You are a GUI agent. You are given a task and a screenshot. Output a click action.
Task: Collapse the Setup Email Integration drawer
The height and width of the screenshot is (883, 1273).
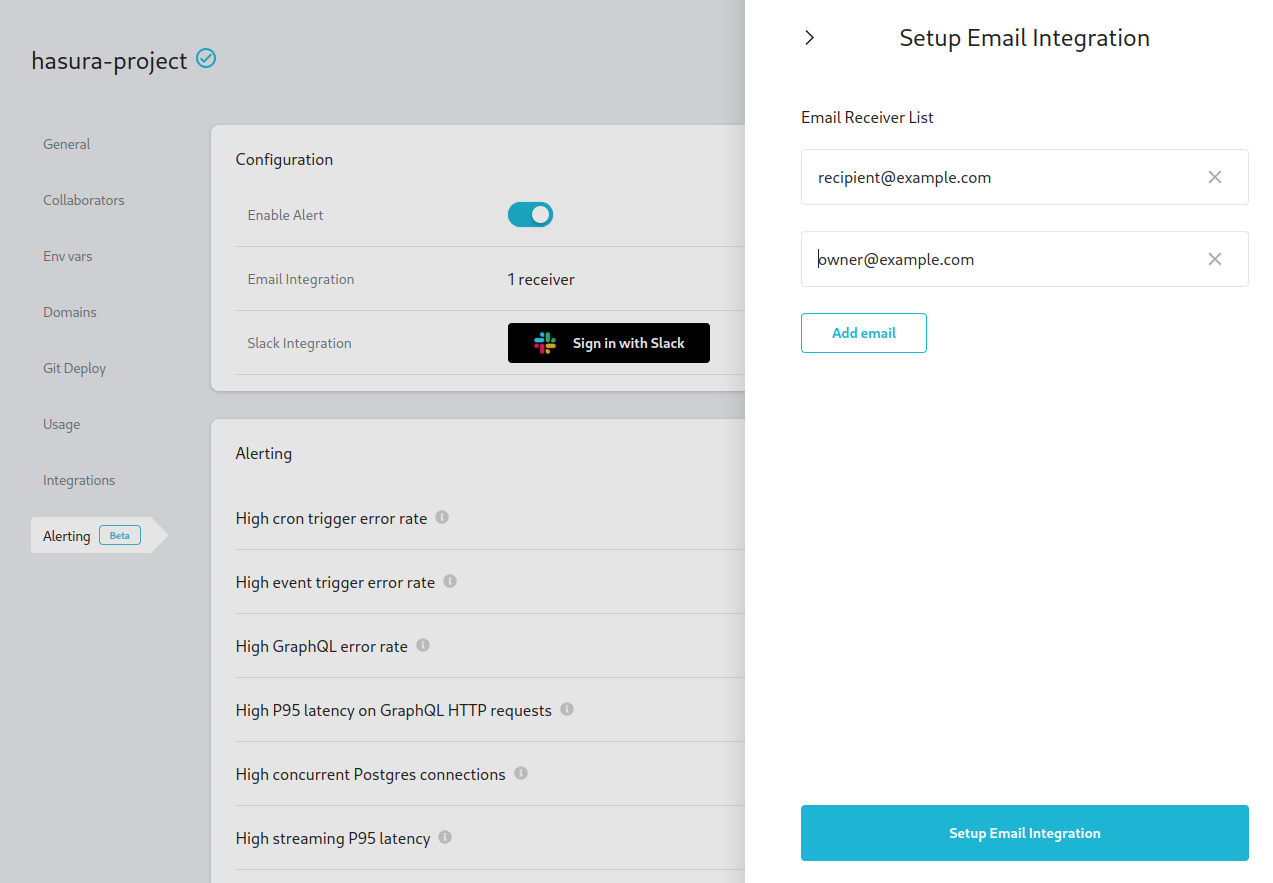809,37
